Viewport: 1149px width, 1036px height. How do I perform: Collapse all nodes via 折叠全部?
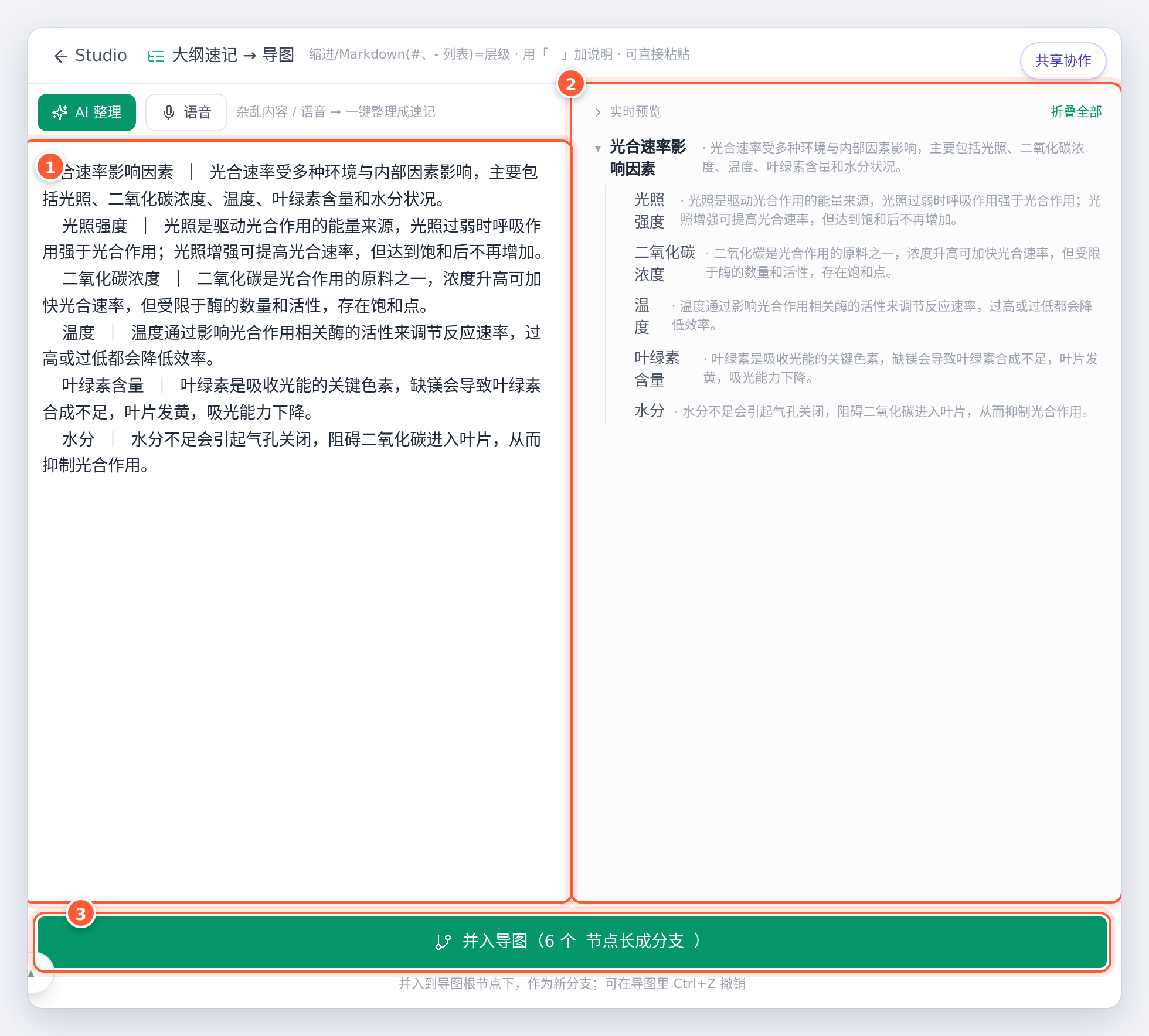1076,111
